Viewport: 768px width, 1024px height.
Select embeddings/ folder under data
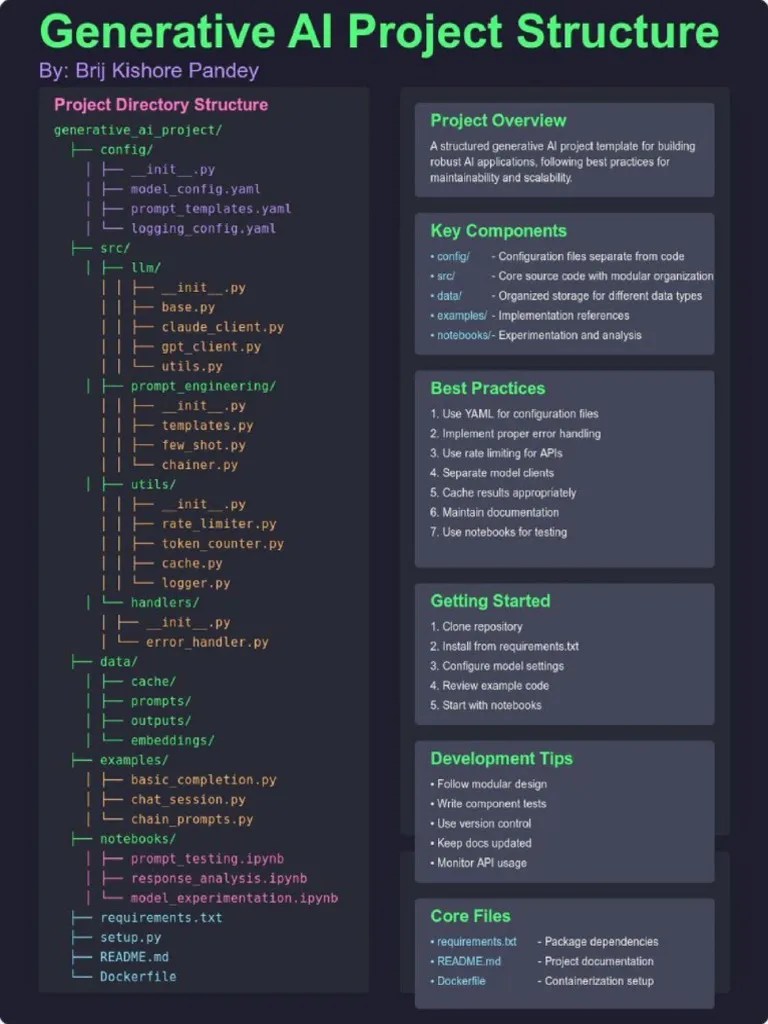point(172,740)
